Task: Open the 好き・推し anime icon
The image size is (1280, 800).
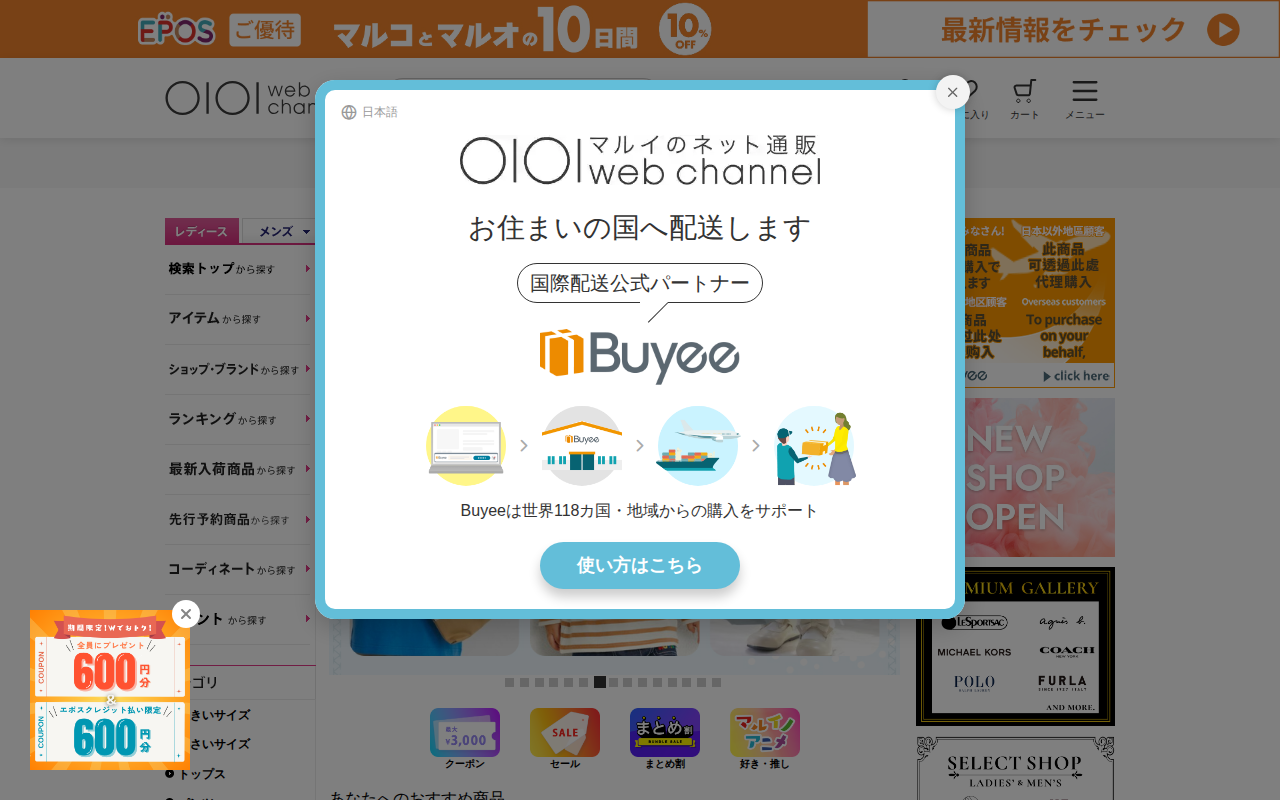Action: point(765,739)
